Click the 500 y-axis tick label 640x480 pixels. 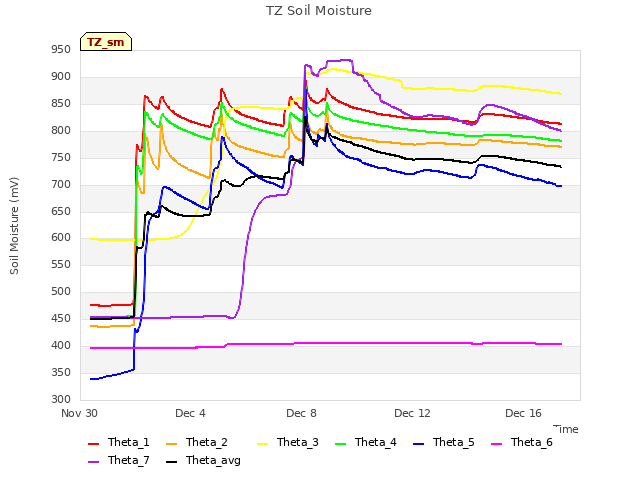[61, 291]
